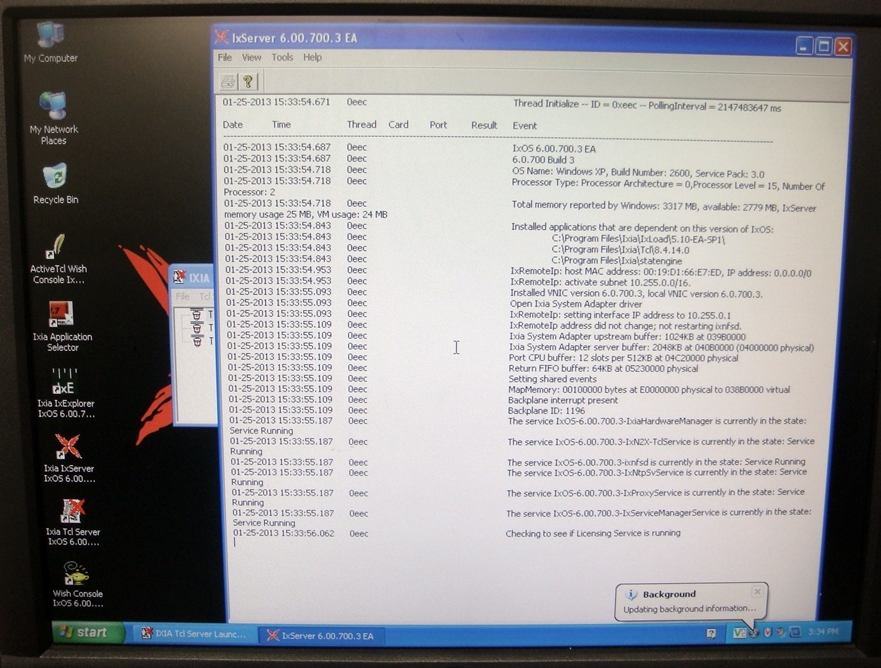Click the "Event" column header text
Viewport: 881px width, 668px height.
(524, 126)
